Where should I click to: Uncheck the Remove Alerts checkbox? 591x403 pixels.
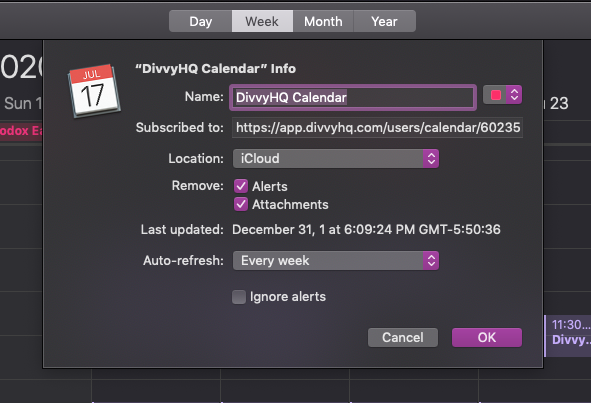pos(241,186)
